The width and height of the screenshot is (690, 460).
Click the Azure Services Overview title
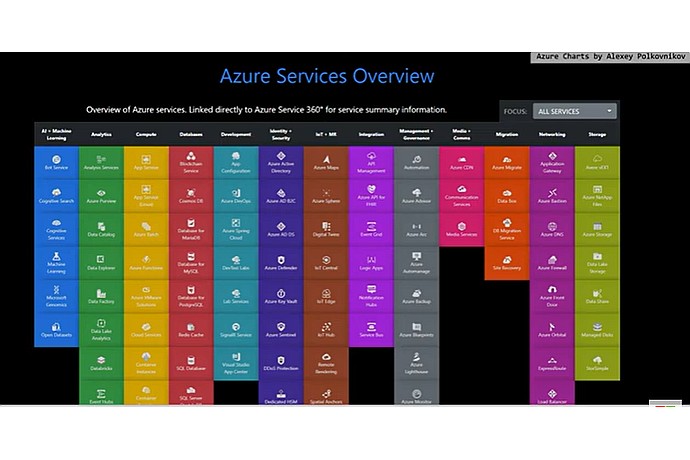(327, 76)
